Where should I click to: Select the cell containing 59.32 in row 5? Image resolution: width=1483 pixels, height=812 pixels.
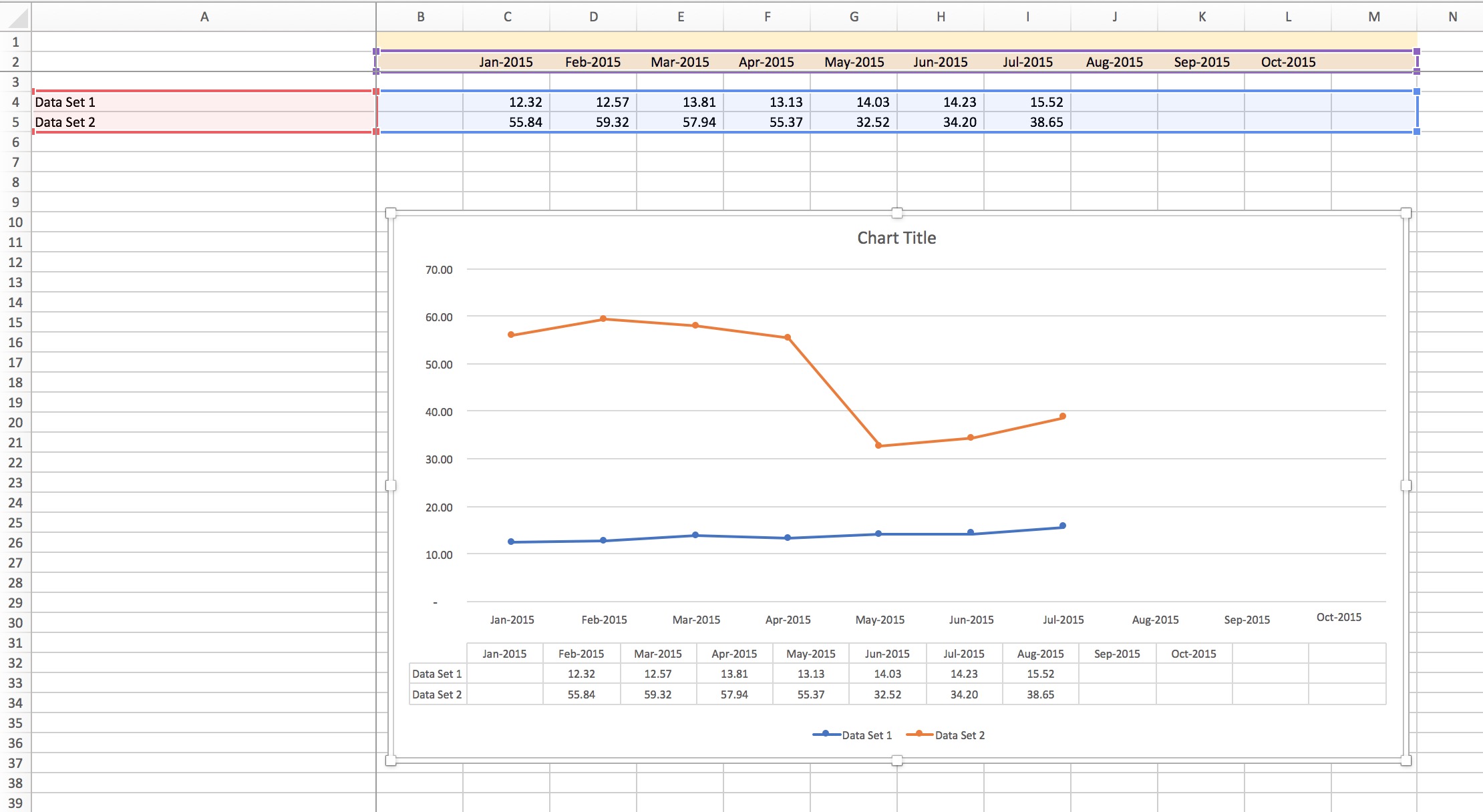tap(593, 122)
